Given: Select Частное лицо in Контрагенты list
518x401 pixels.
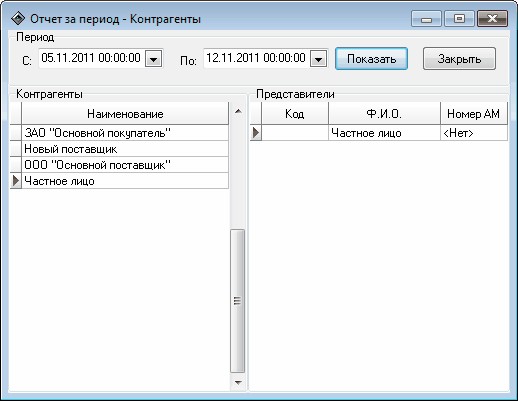Looking at the screenshot, I should (125, 181).
